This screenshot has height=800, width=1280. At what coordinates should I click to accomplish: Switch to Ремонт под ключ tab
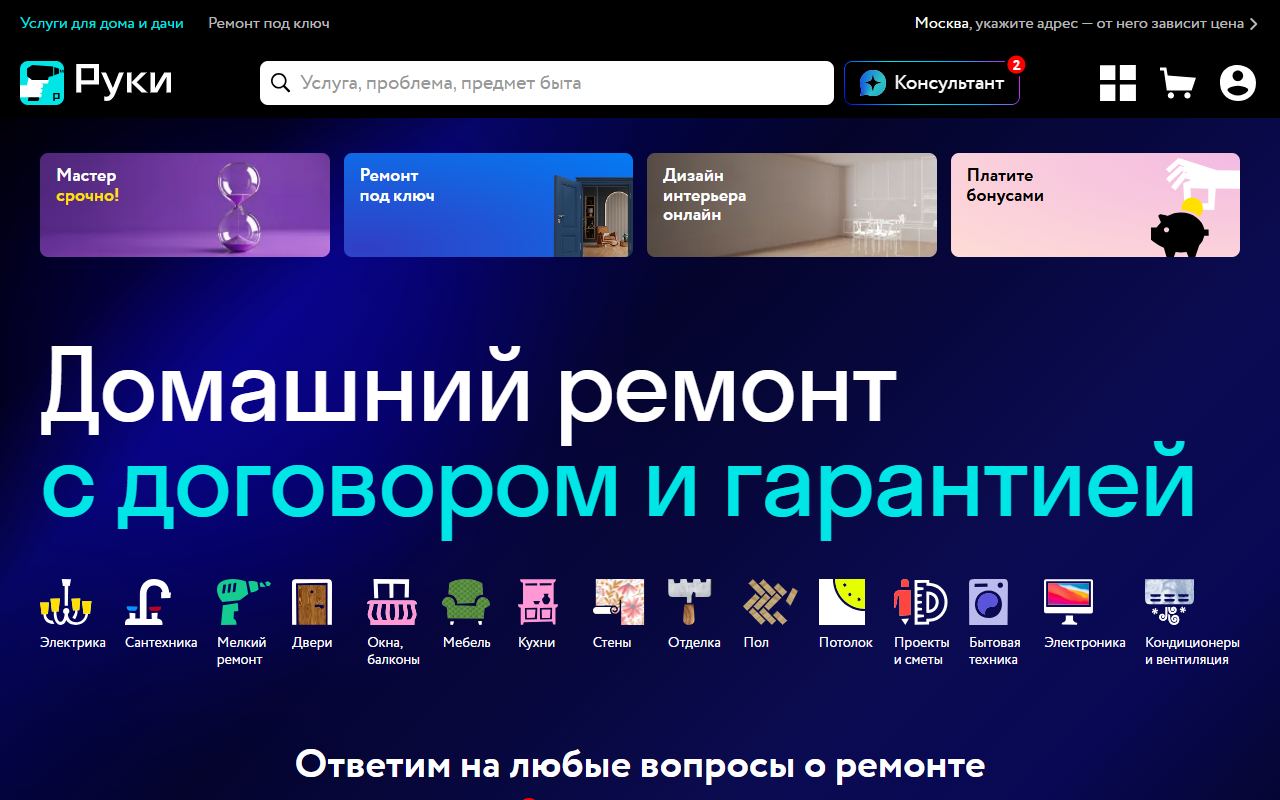pyautogui.click(x=269, y=23)
